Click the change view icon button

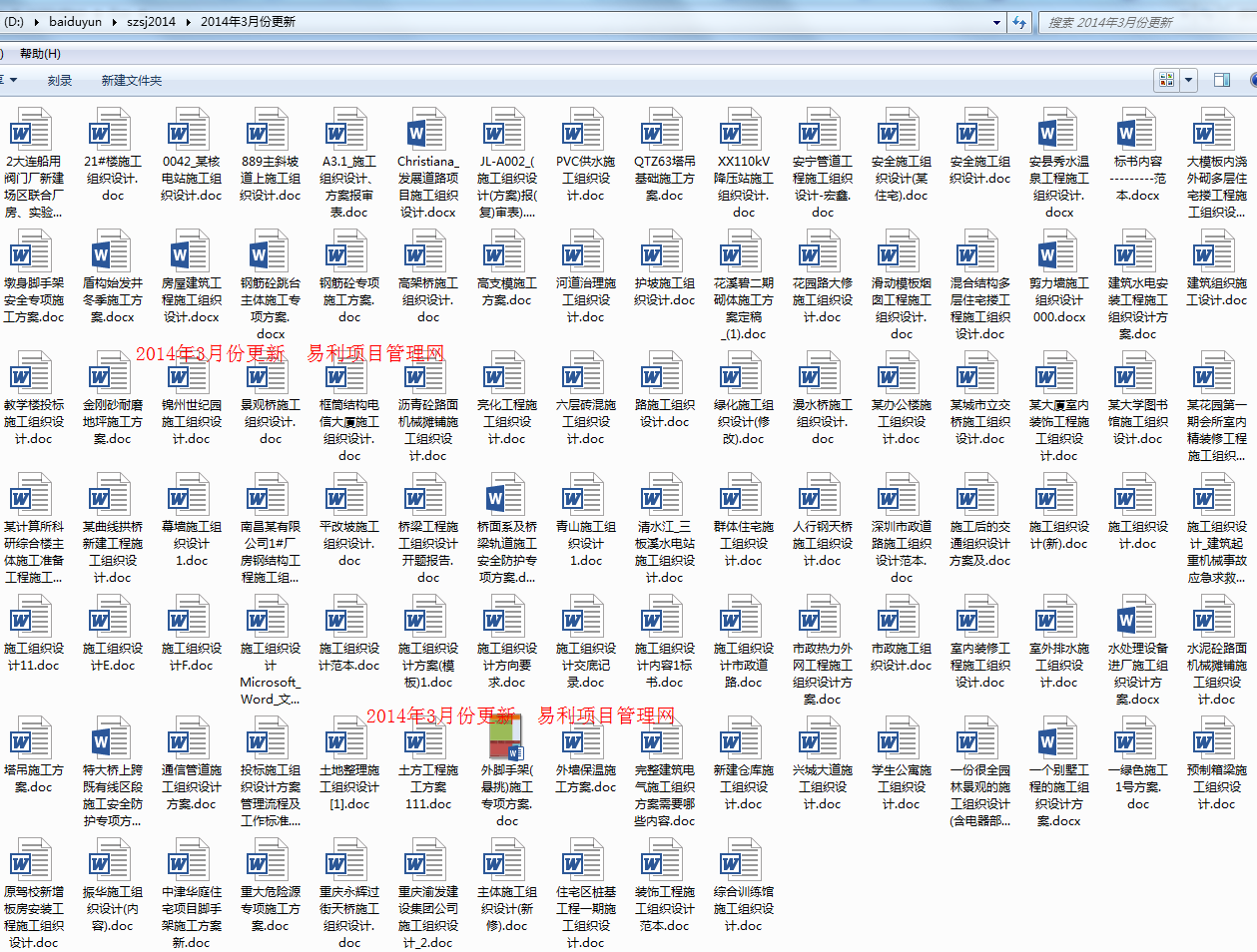click(x=1166, y=80)
